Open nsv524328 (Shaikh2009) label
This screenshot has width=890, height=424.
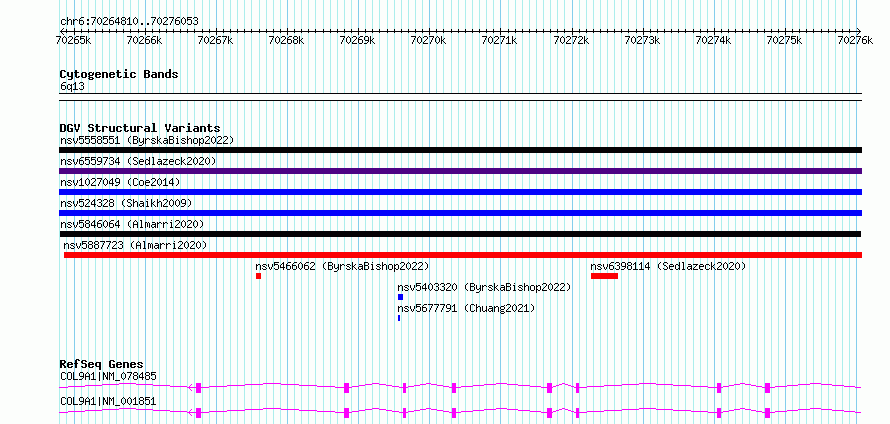tap(126, 203)
